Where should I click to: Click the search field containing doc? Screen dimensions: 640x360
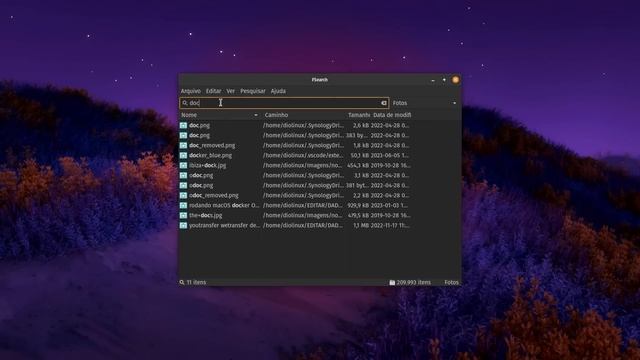284,103
